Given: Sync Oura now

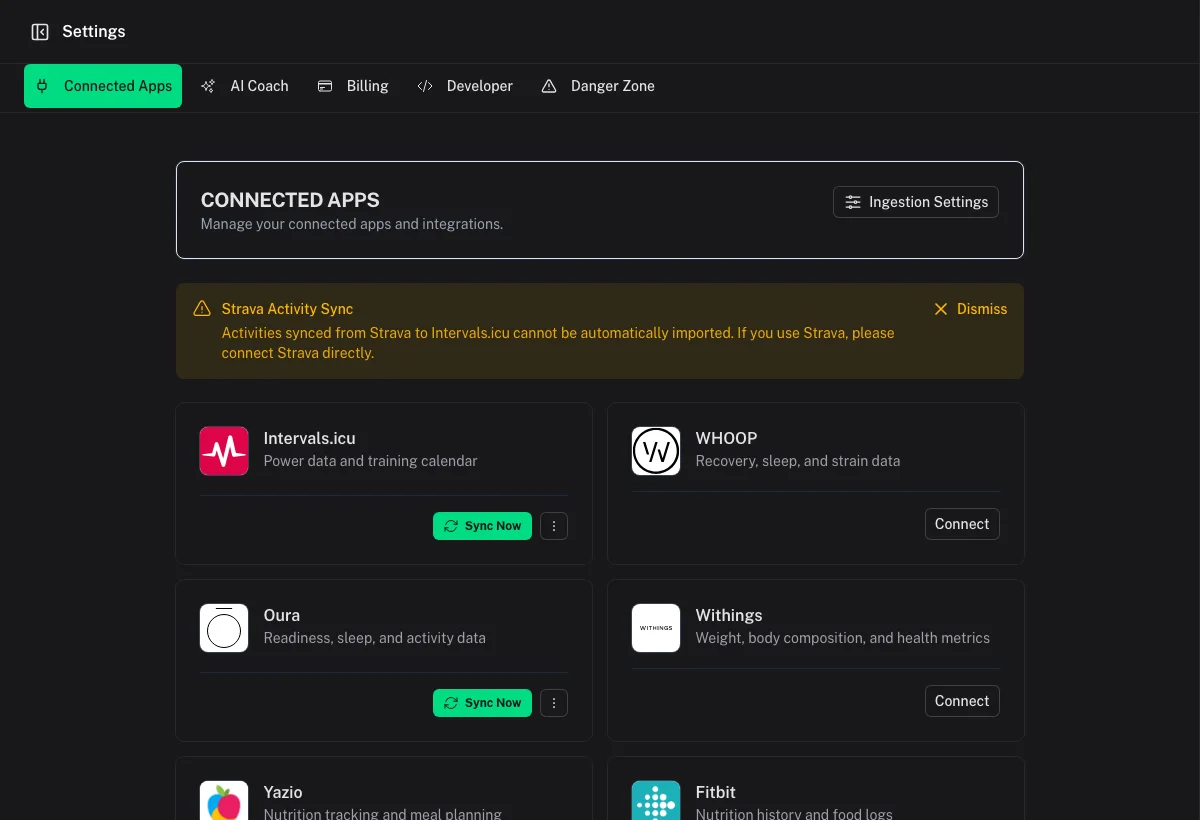Looking at the screenshot, I should 482,703.
